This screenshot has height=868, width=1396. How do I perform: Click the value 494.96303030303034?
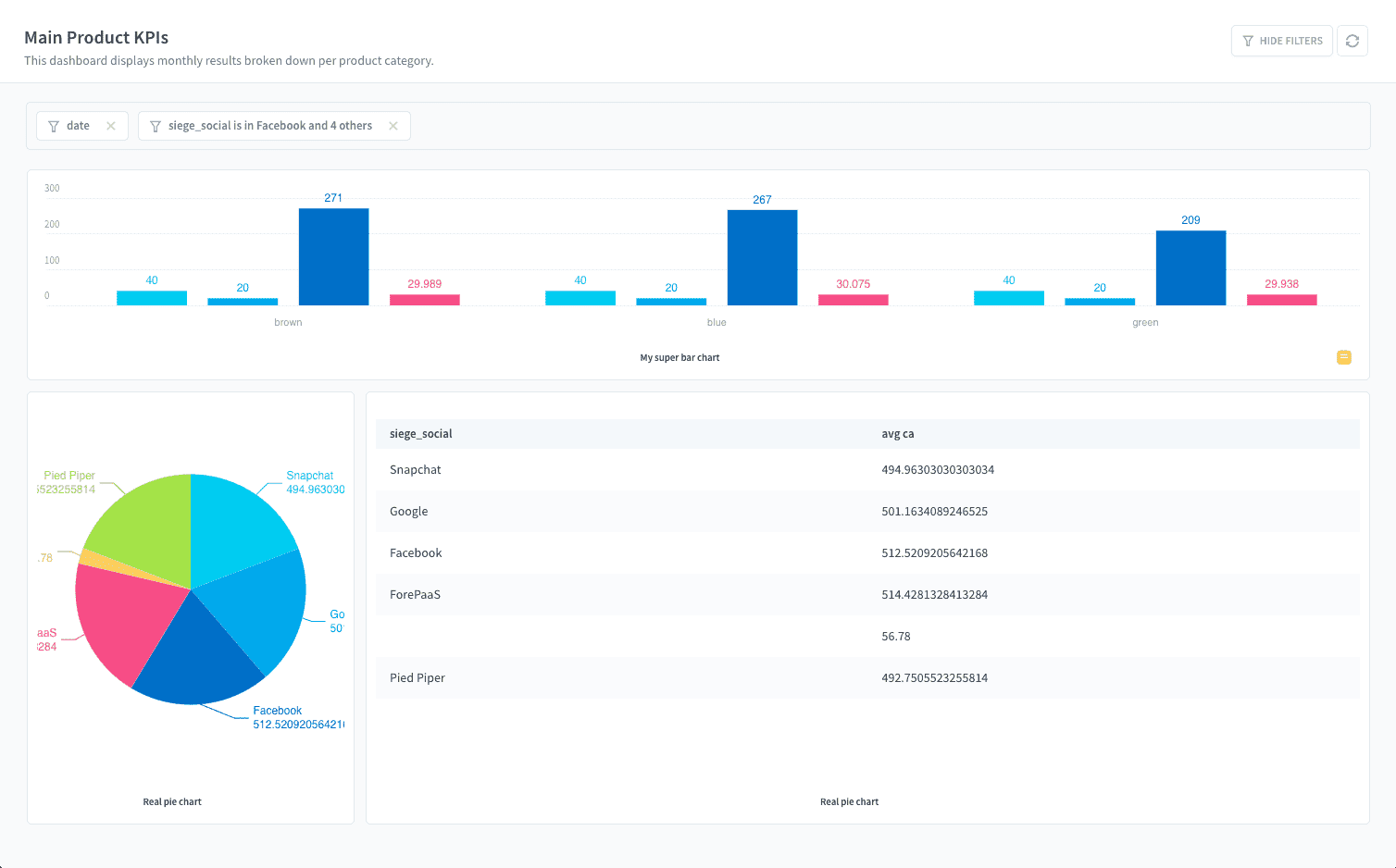[938, 469]
